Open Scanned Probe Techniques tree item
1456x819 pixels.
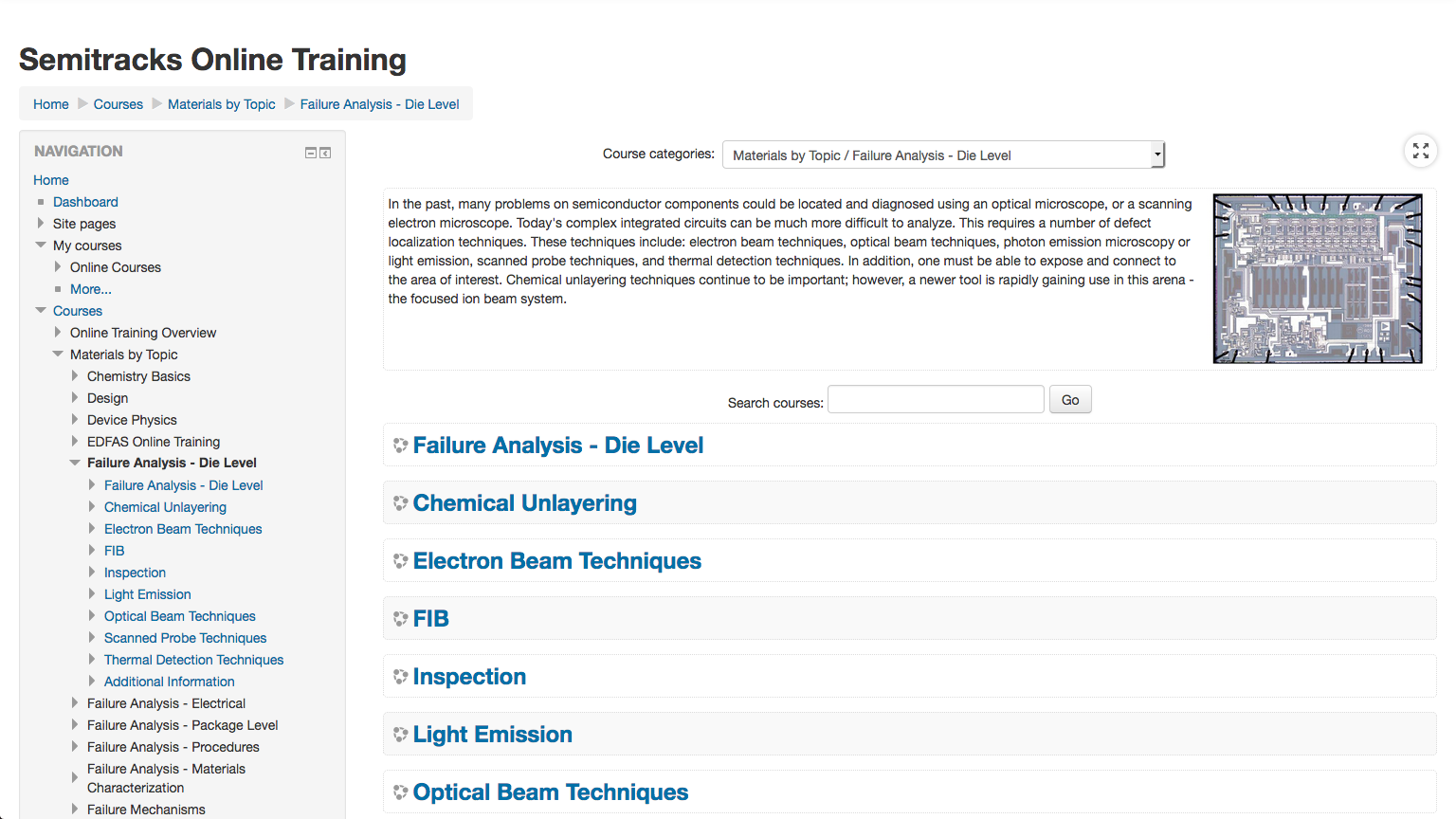[x=186, y=638]
